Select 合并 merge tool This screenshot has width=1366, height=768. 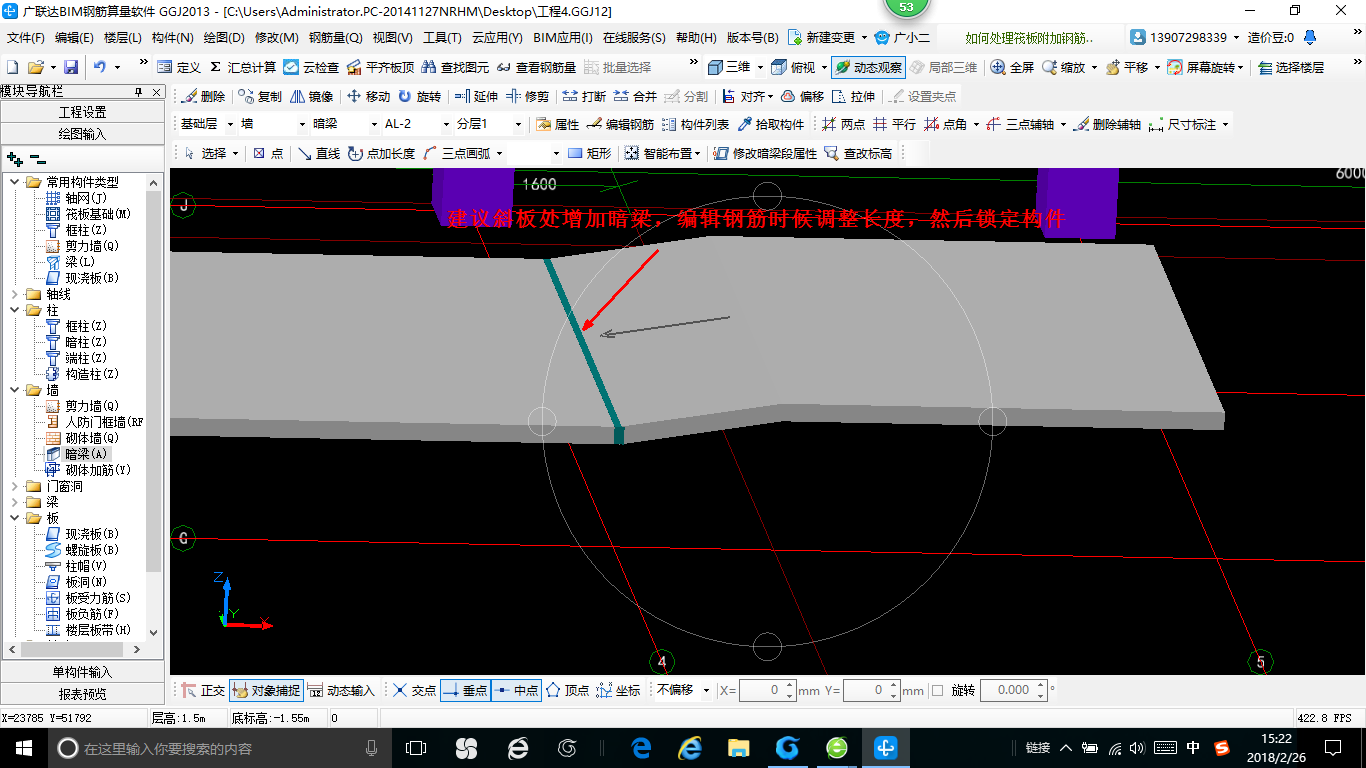click(635, 96)
